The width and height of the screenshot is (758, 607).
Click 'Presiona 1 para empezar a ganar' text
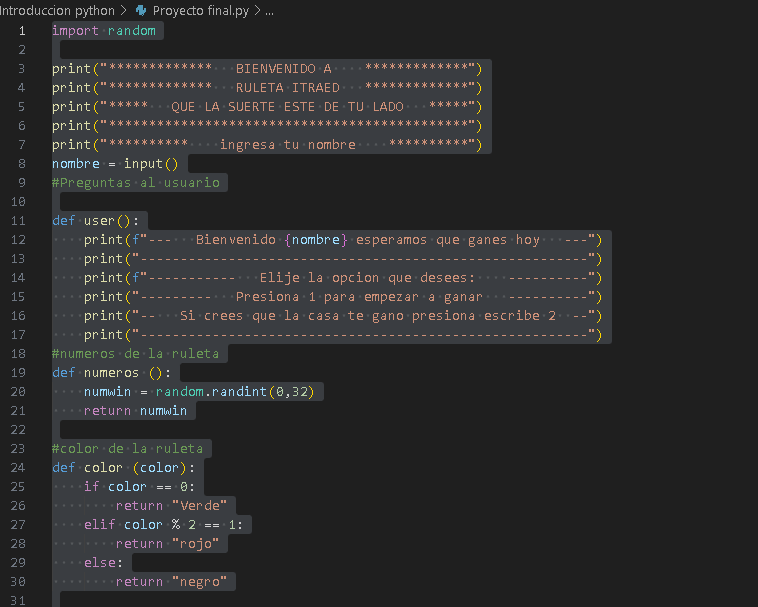pos(359,297)
